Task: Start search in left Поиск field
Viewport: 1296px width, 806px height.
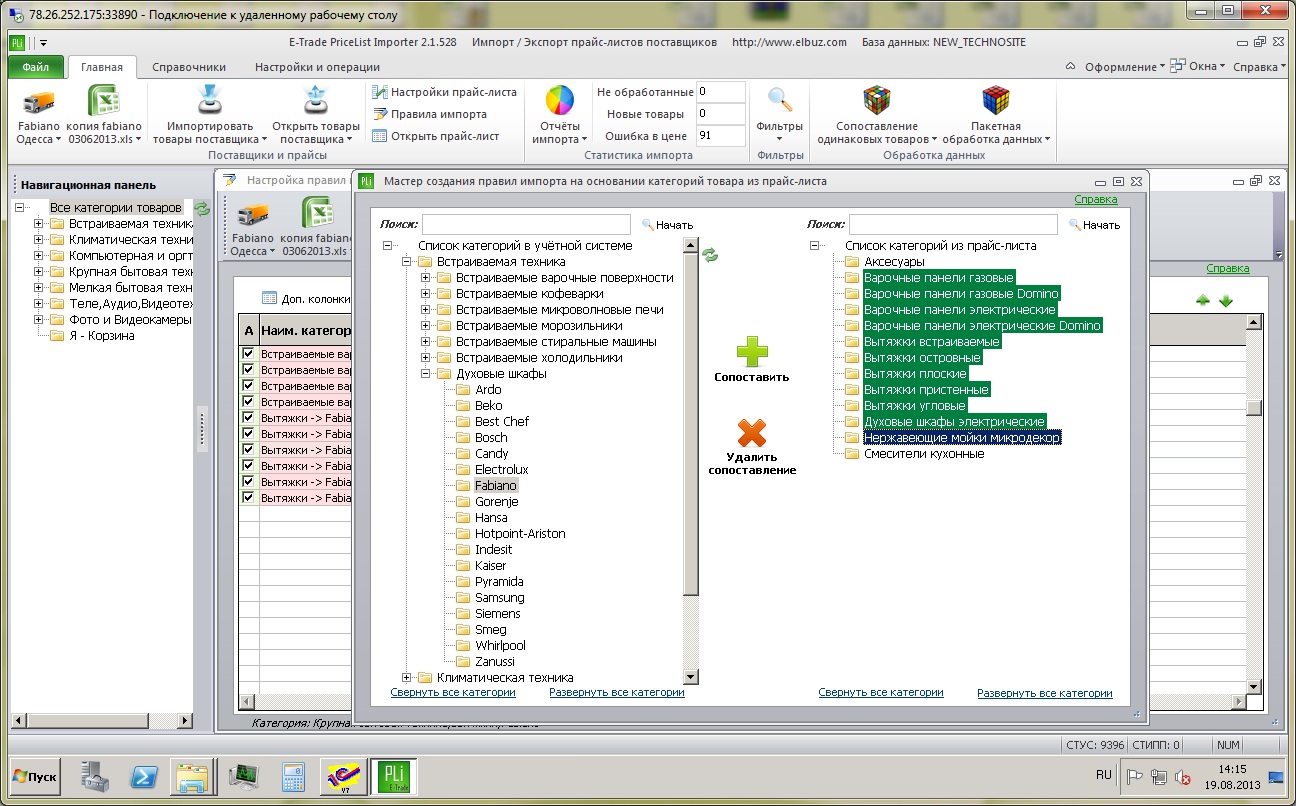Action: point(667,225)
